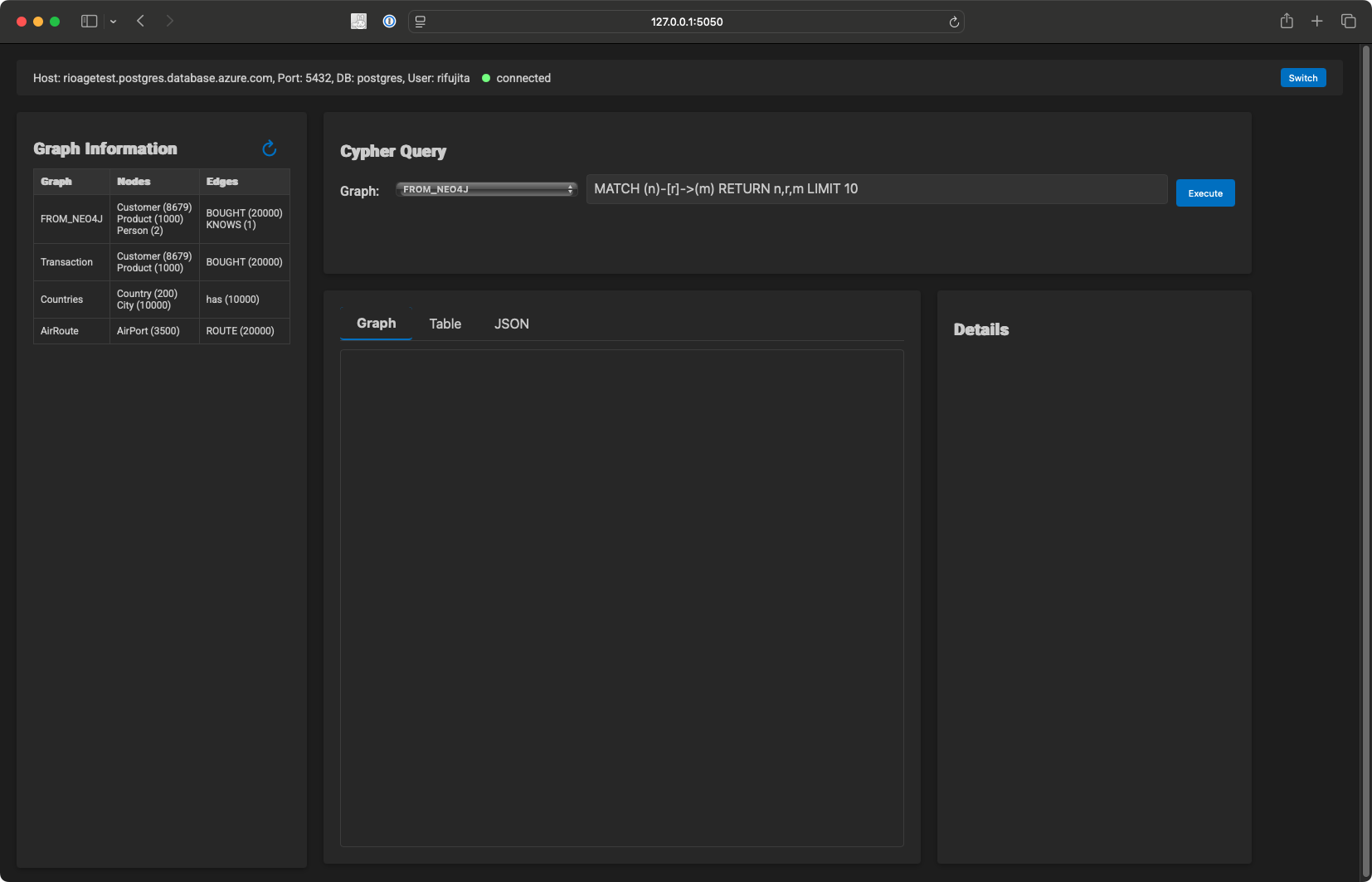The height and width of the screenshot is (882, 1372).
Task: Open the page settings icon in address bar
Action: point(421,22)
